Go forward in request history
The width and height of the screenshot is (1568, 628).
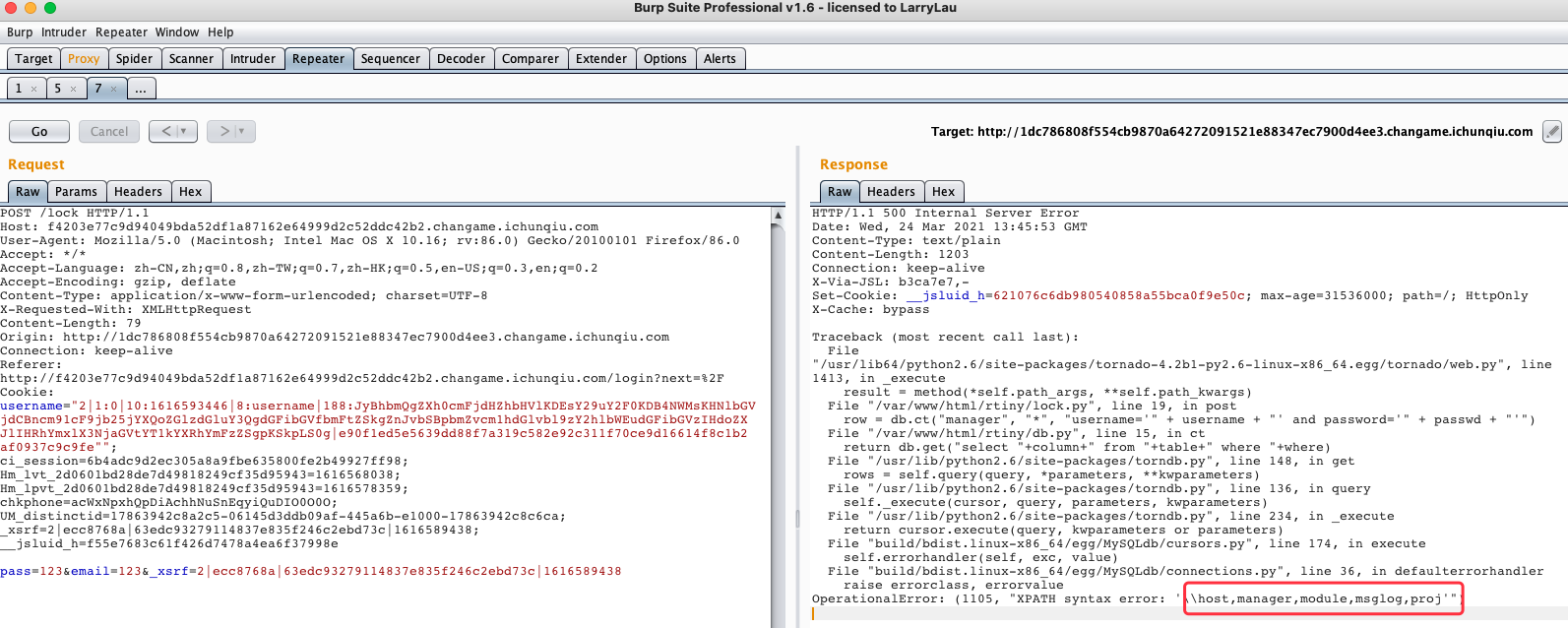[x=231, y=131]
